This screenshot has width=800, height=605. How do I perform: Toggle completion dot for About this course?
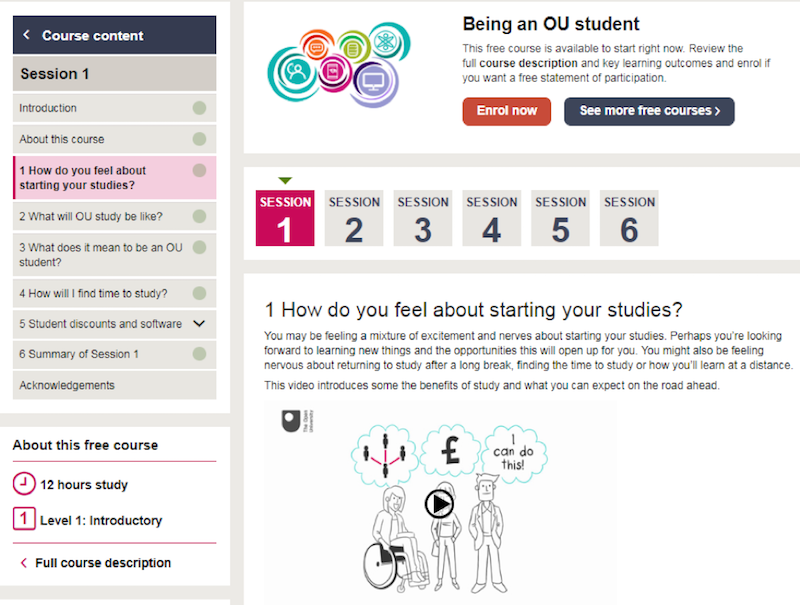(199, 139)
